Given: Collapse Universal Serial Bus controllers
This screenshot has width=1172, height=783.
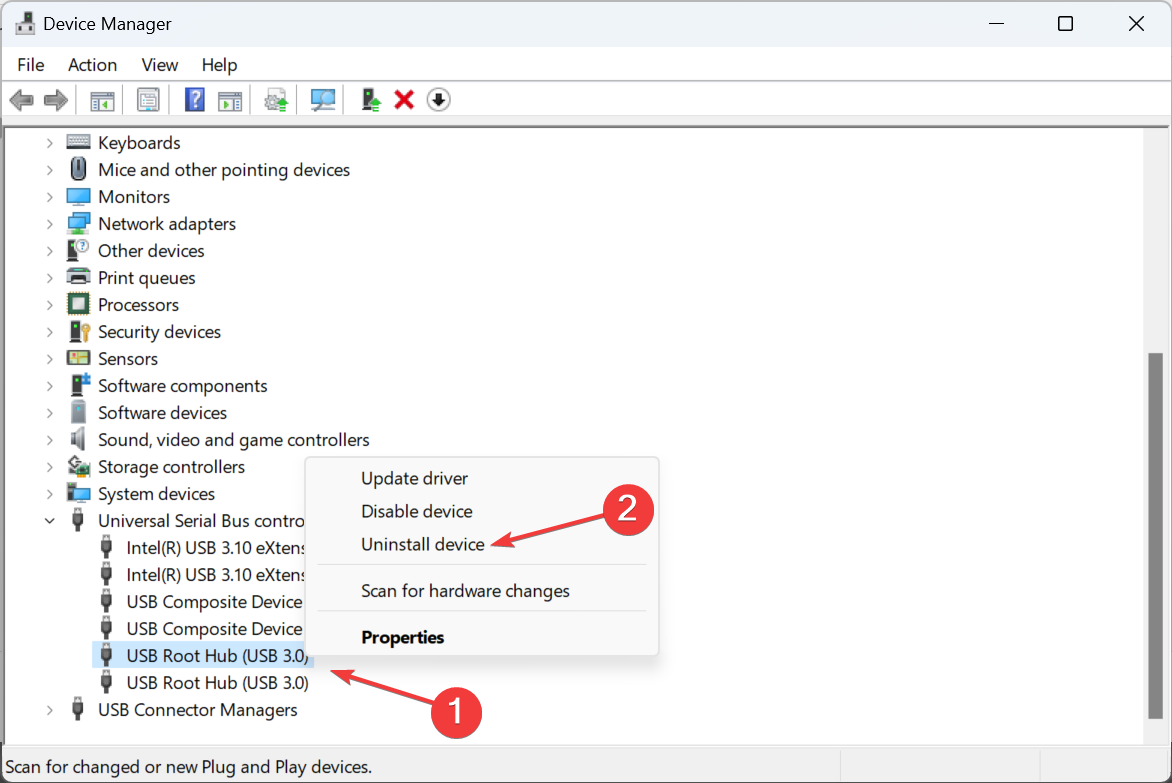Looking at the screenshot, I should pos(49,521).
